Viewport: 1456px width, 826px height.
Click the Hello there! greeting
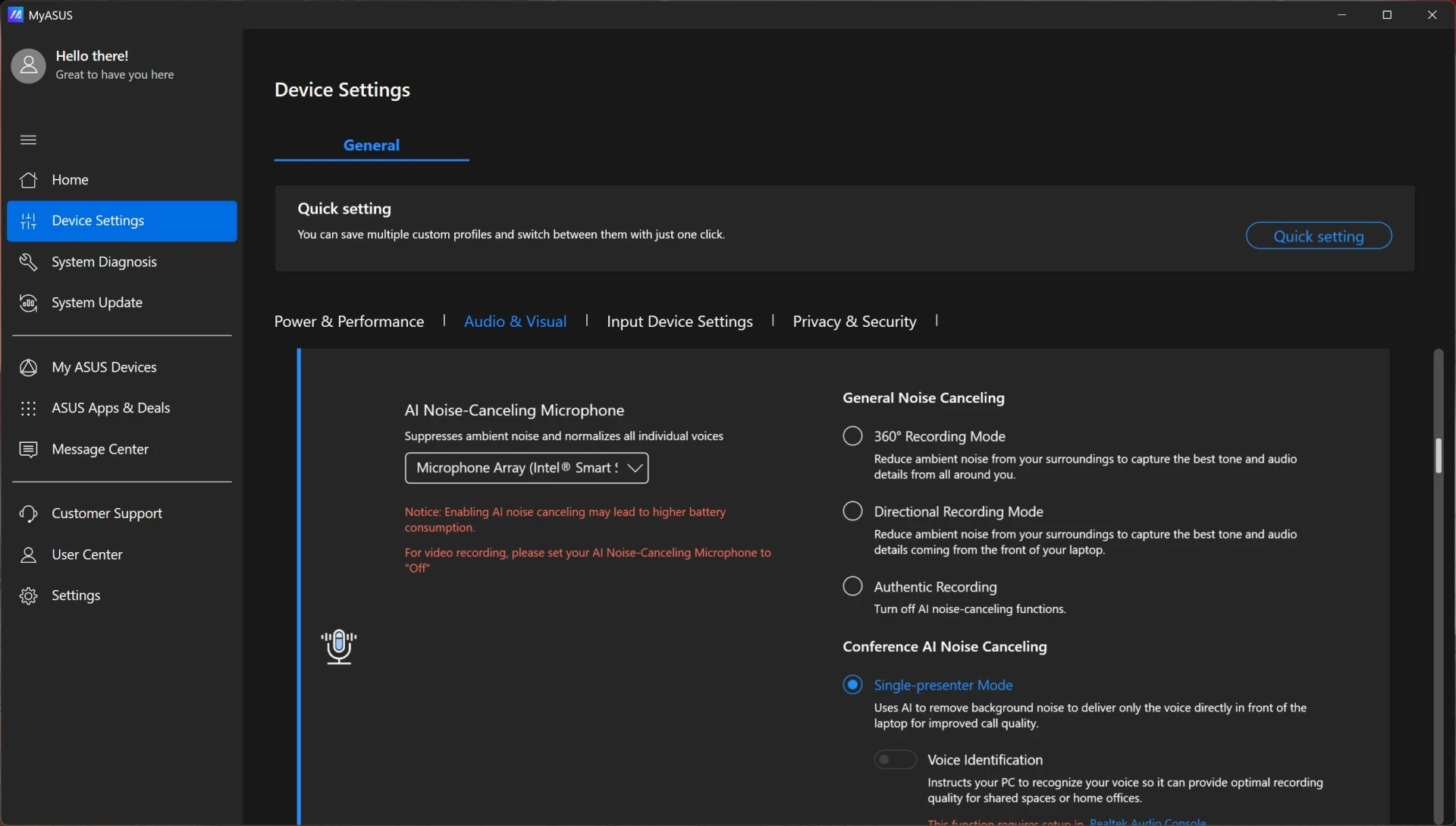pos(92,56)
